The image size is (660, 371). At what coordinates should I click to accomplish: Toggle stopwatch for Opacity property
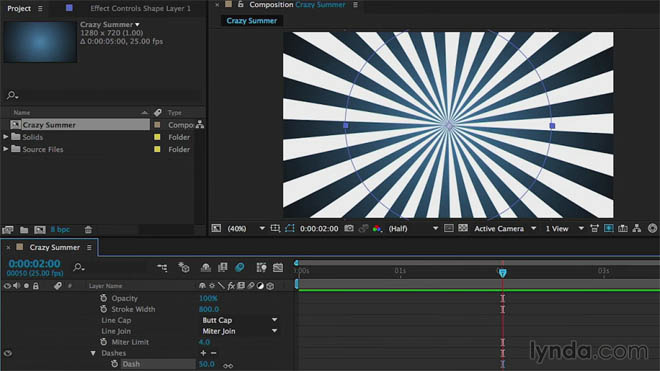coord(104,298)
